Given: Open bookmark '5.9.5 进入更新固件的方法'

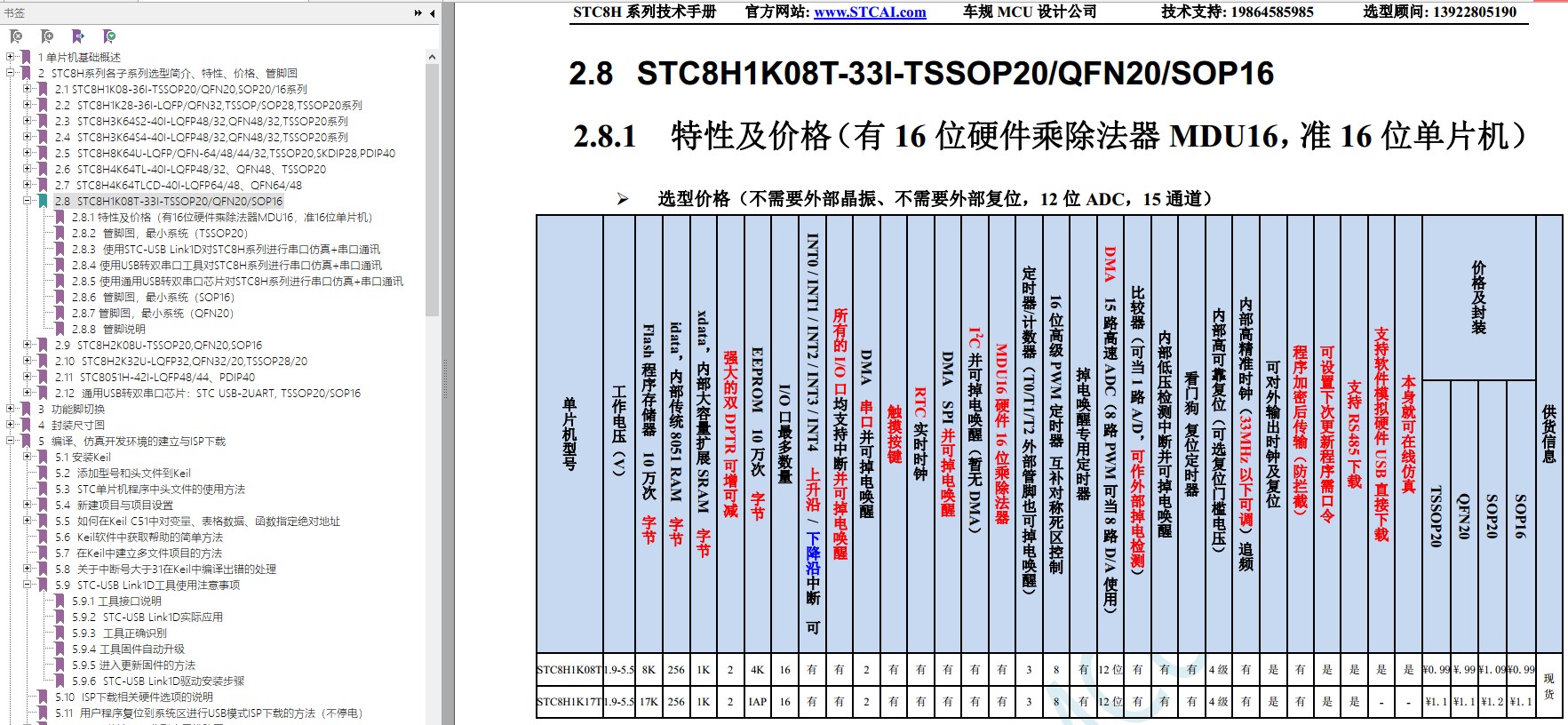Looking at the screenshot, I should tap(133, 665).
